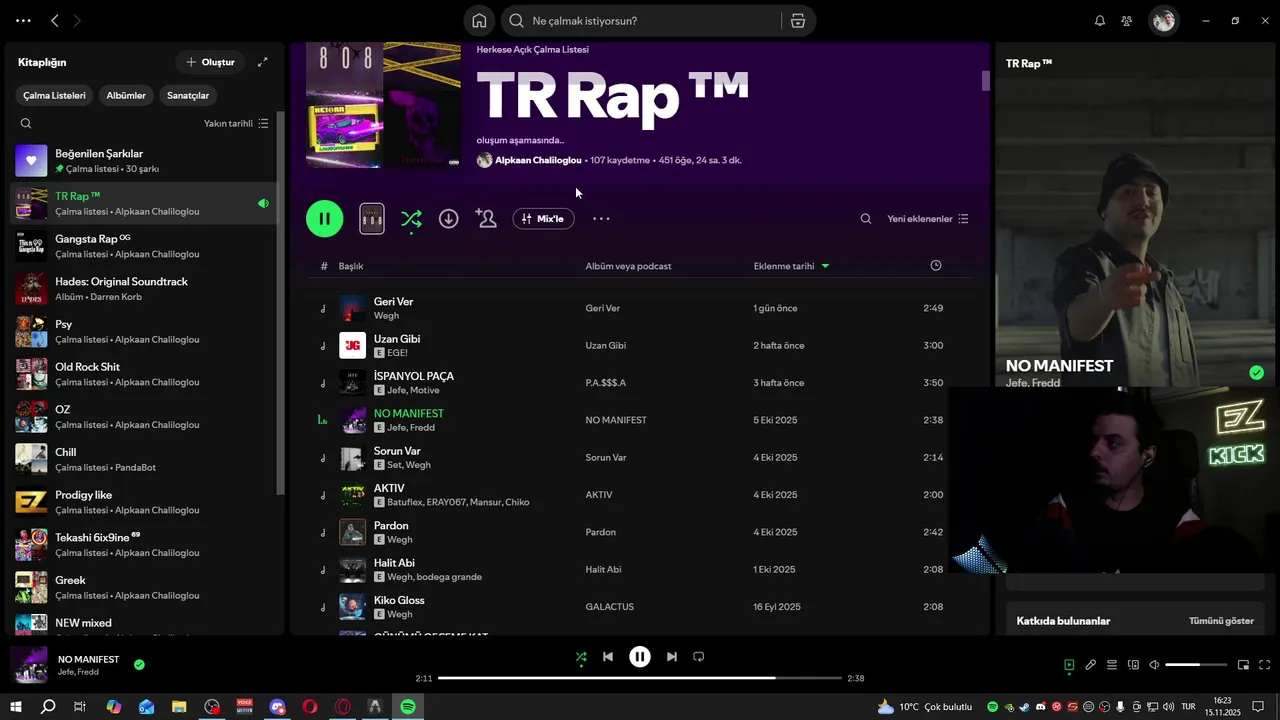Select the İSPANYOL PAÇA track title
The height and width of the screenshot is (720, 1280).
click(x=413, y=376)
